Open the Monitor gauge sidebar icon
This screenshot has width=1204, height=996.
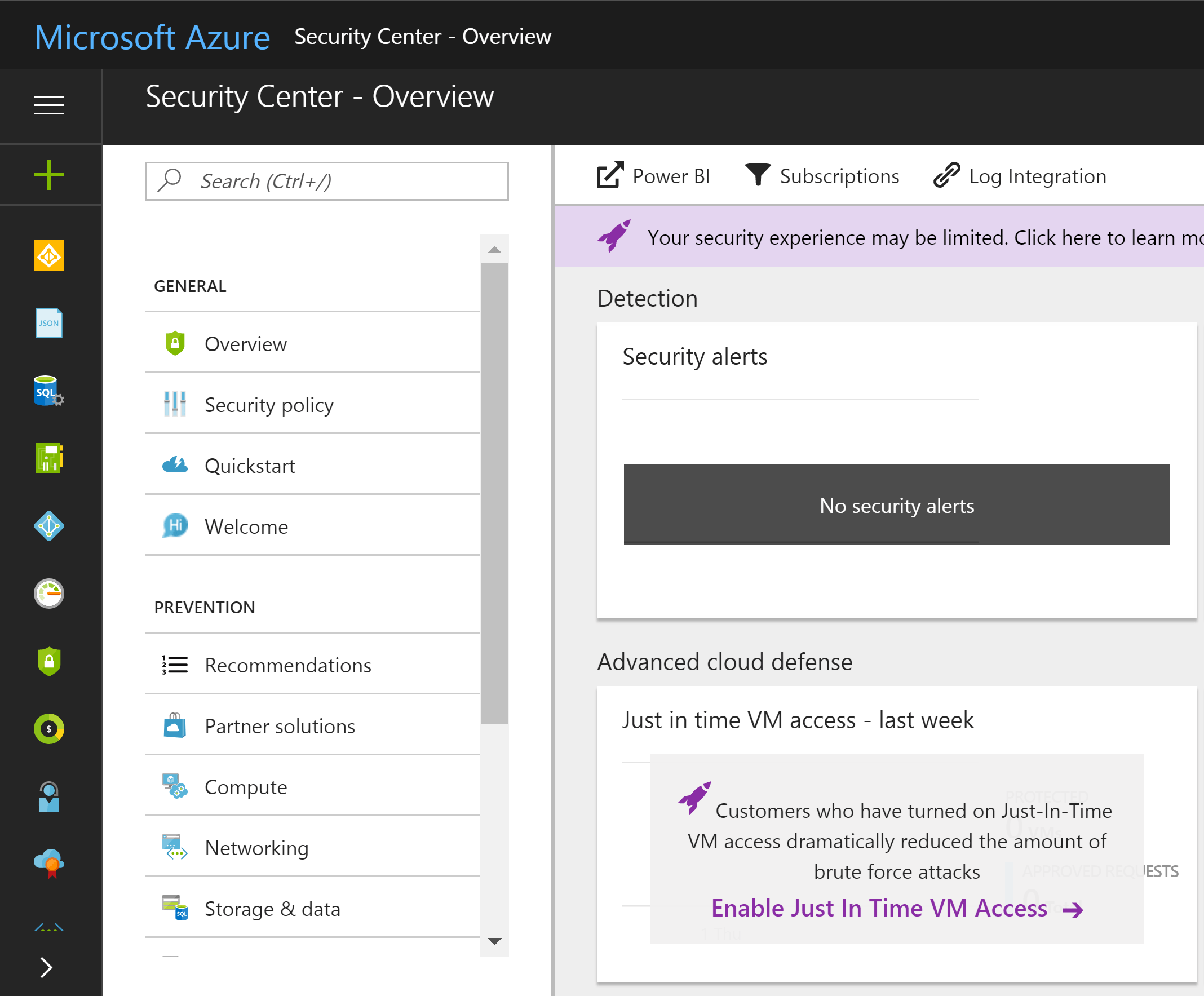[48, 594]
